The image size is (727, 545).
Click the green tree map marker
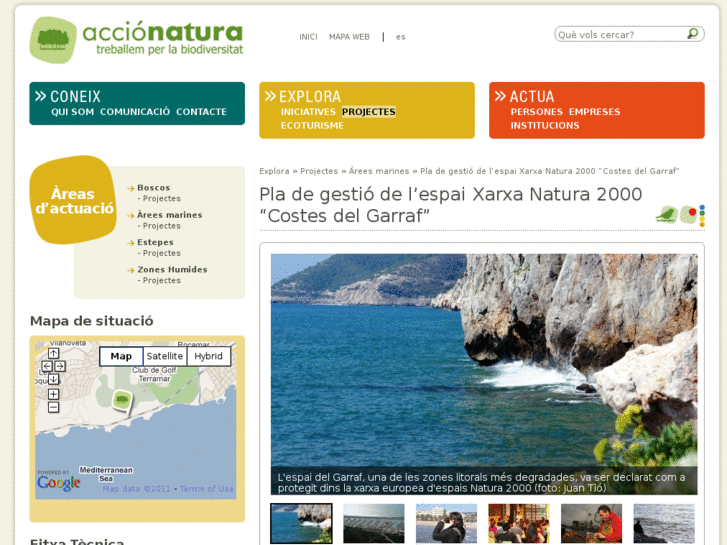(122, 401)
